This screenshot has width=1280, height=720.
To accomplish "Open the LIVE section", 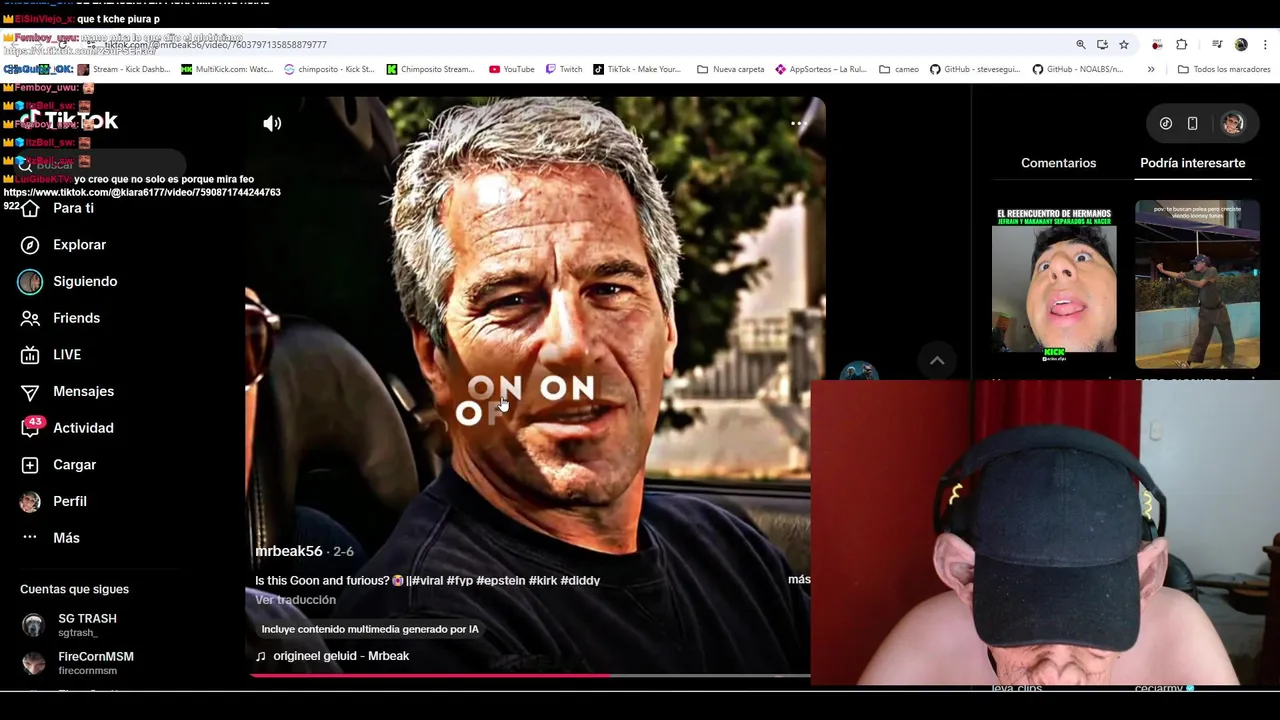I will click(67, 355).
